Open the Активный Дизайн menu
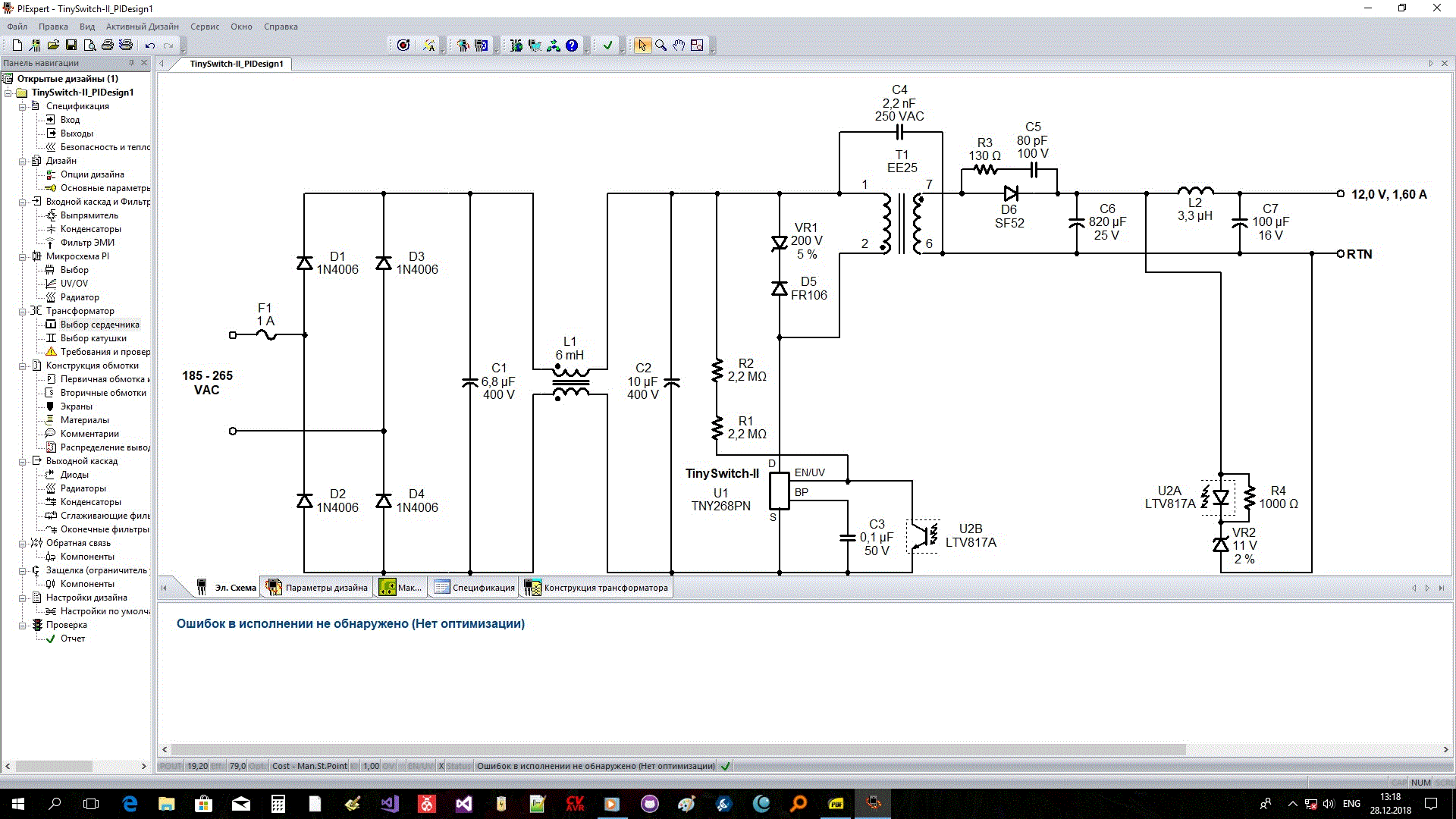 click(143, 27)
